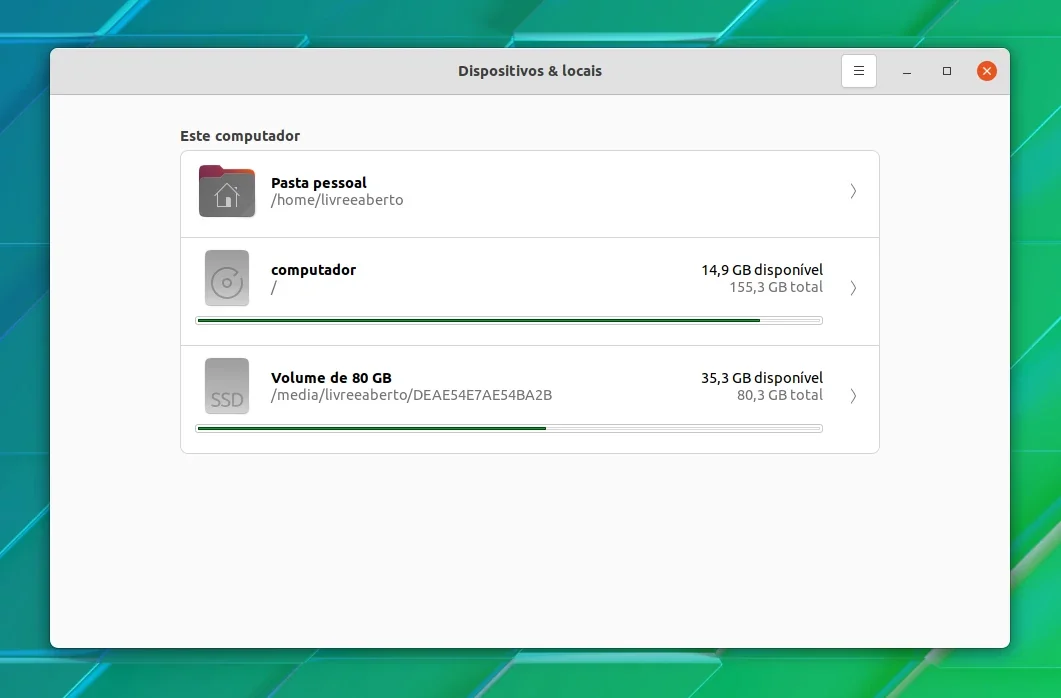
Task: Close the Dispositivos & locais window
Action: point(987,71)
